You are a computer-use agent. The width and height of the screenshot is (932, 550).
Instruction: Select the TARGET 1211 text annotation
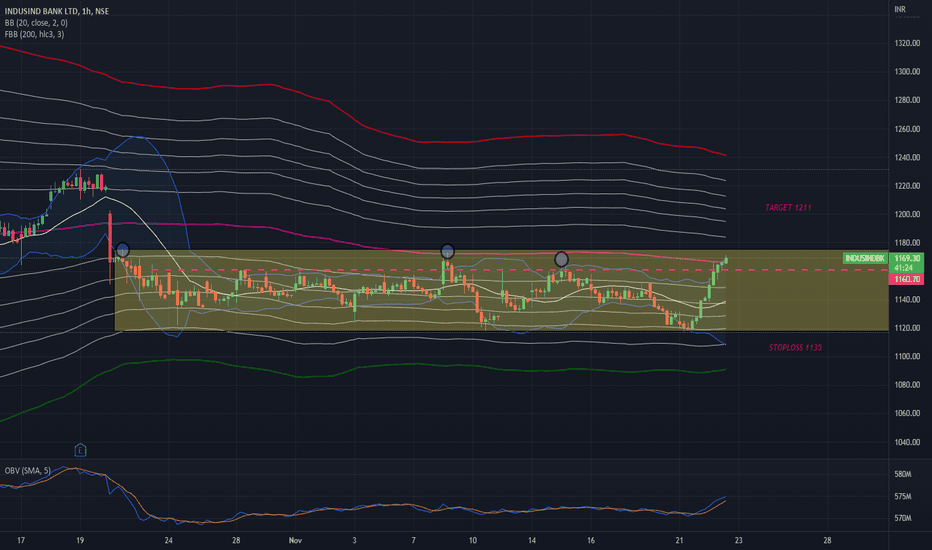pyautogui.click(x=788, y=208)
